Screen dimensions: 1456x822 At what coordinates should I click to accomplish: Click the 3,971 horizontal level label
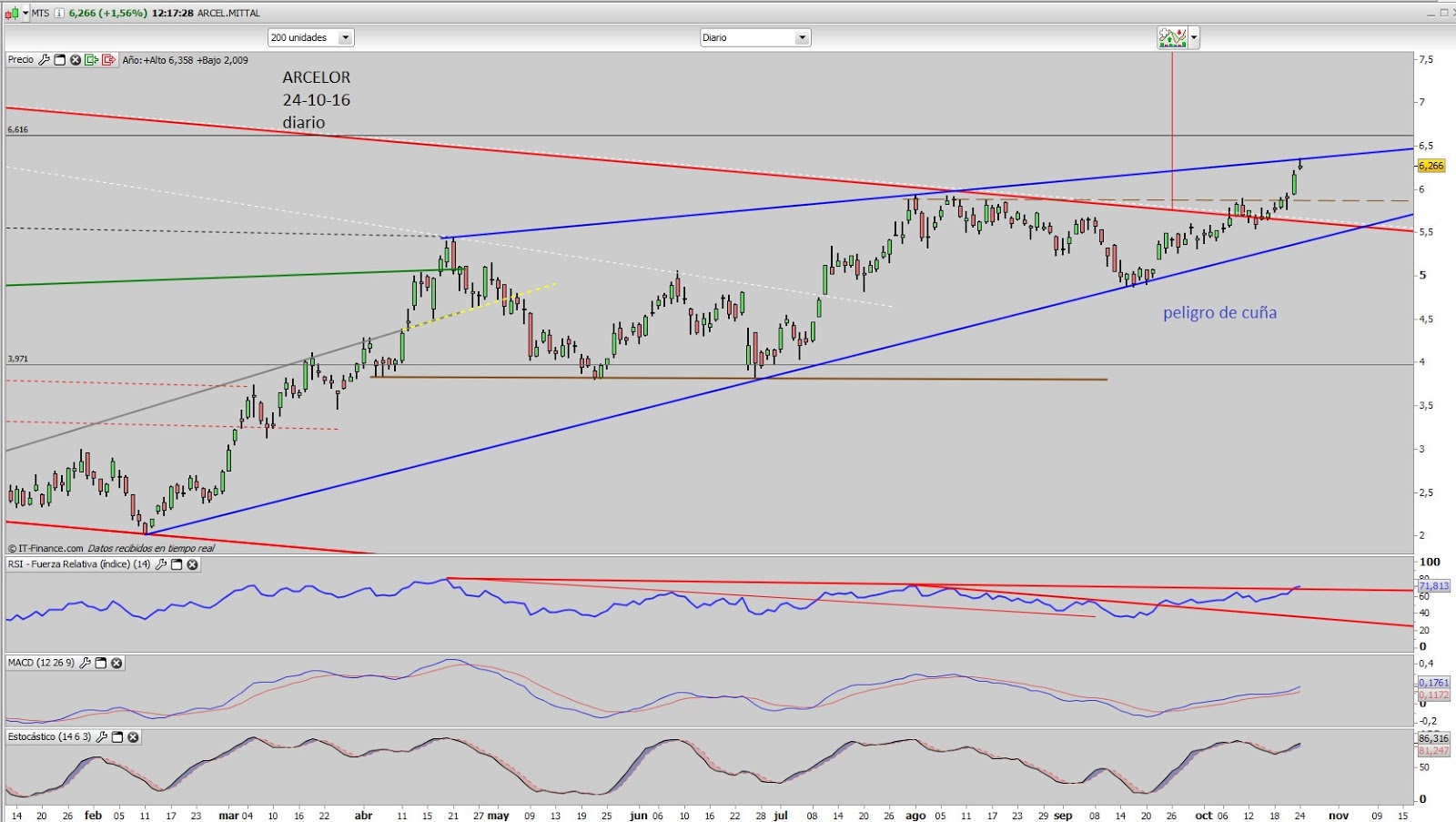pos(17,359)
